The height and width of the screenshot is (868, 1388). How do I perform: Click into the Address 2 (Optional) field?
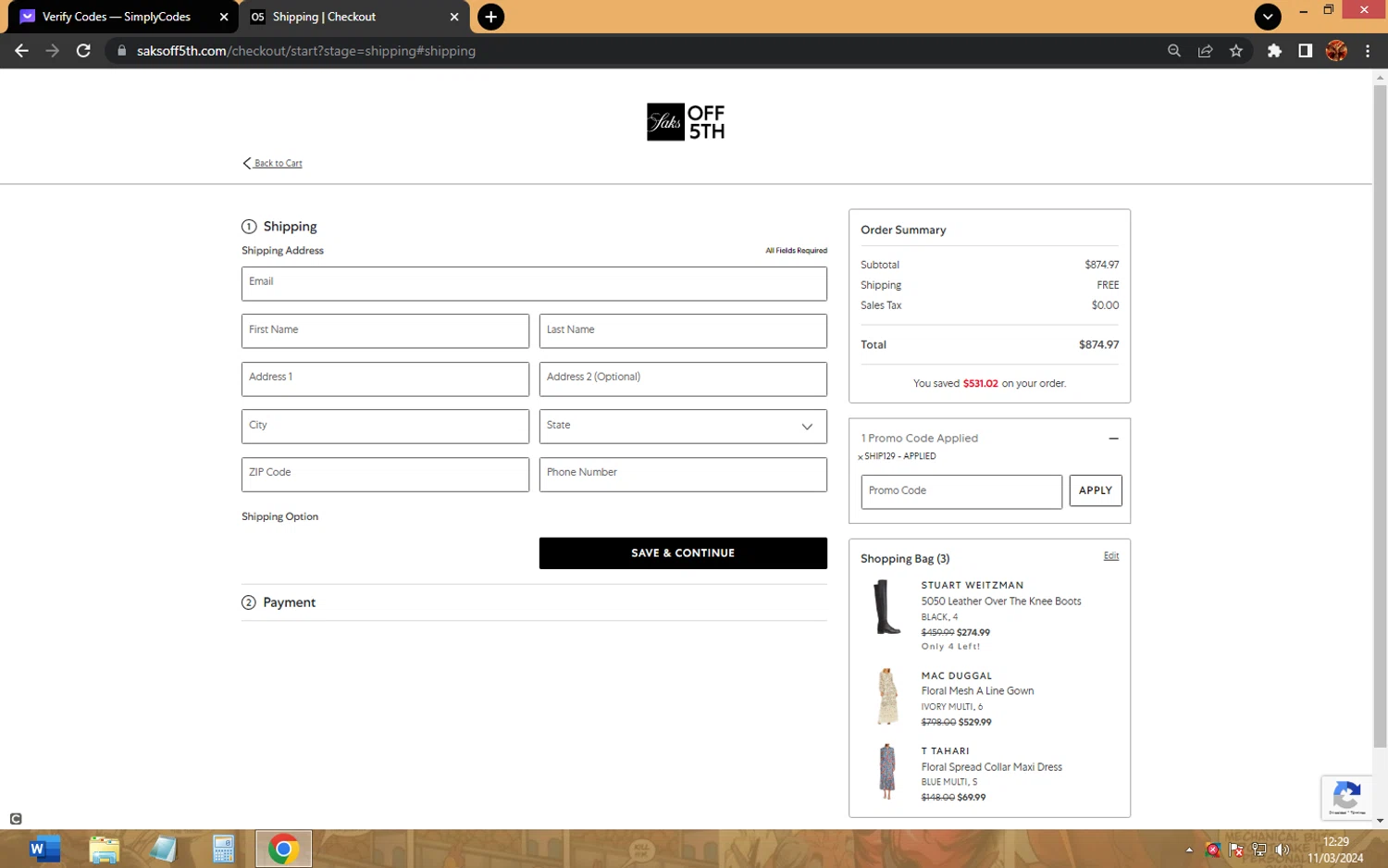point(683,379)
